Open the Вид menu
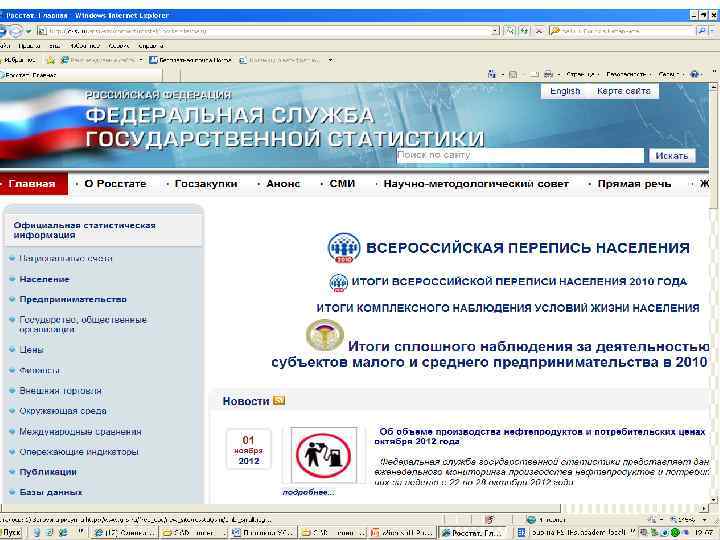 click(x=55, y=46)
